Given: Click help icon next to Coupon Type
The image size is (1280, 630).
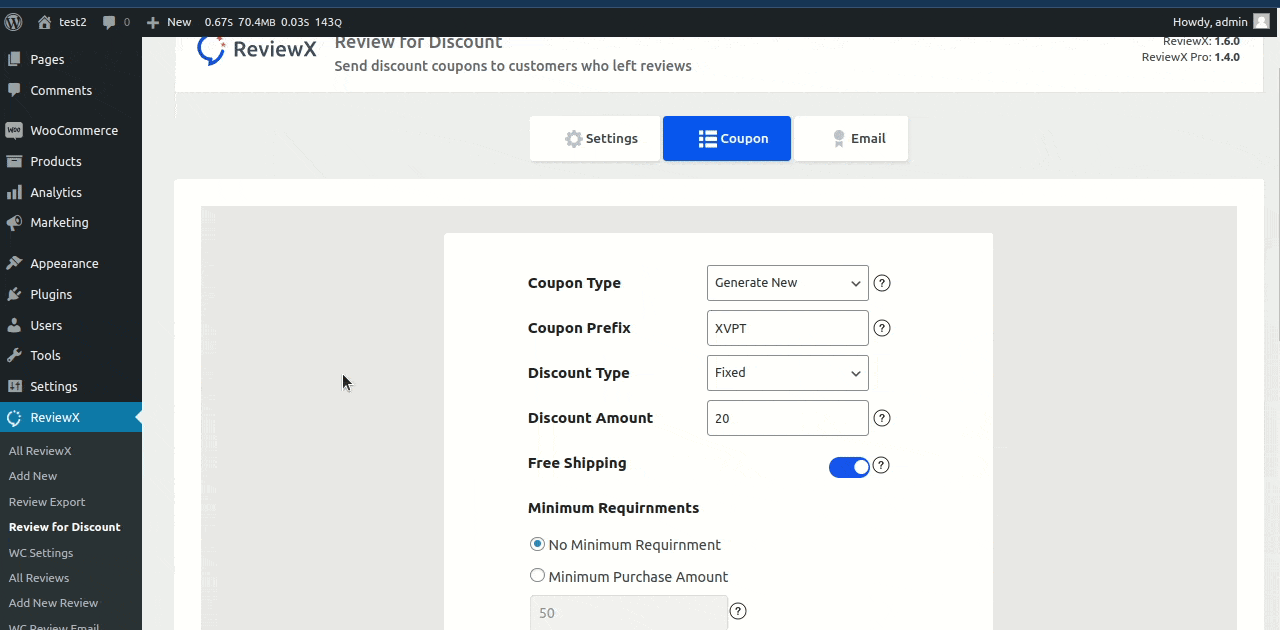Looking at the screenshot, I should (x=882, y=283).
